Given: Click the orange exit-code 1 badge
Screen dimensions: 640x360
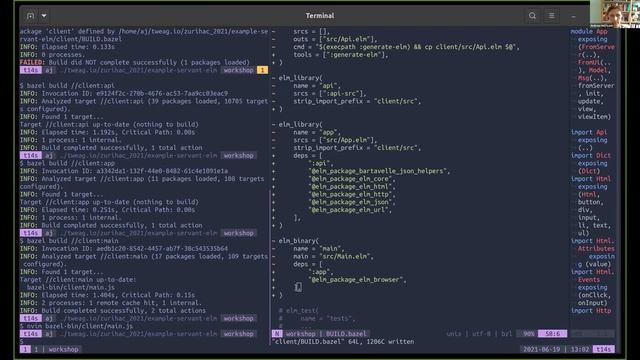Looking at the screenshot, I should [x=262, y=70].
